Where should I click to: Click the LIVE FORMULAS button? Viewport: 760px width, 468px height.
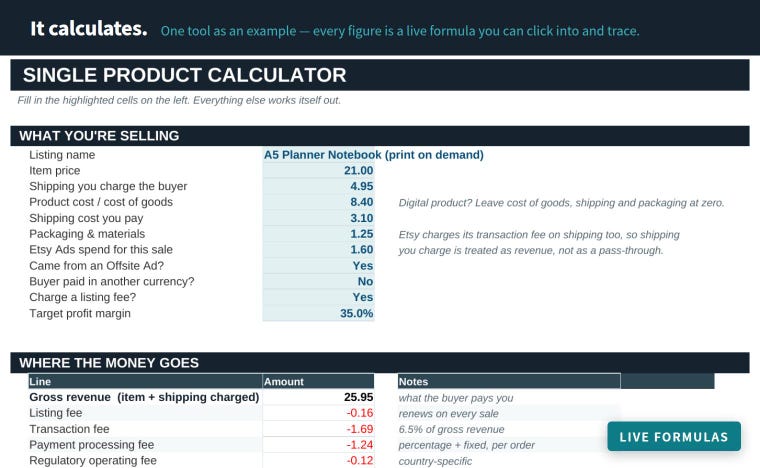(674, 437)
